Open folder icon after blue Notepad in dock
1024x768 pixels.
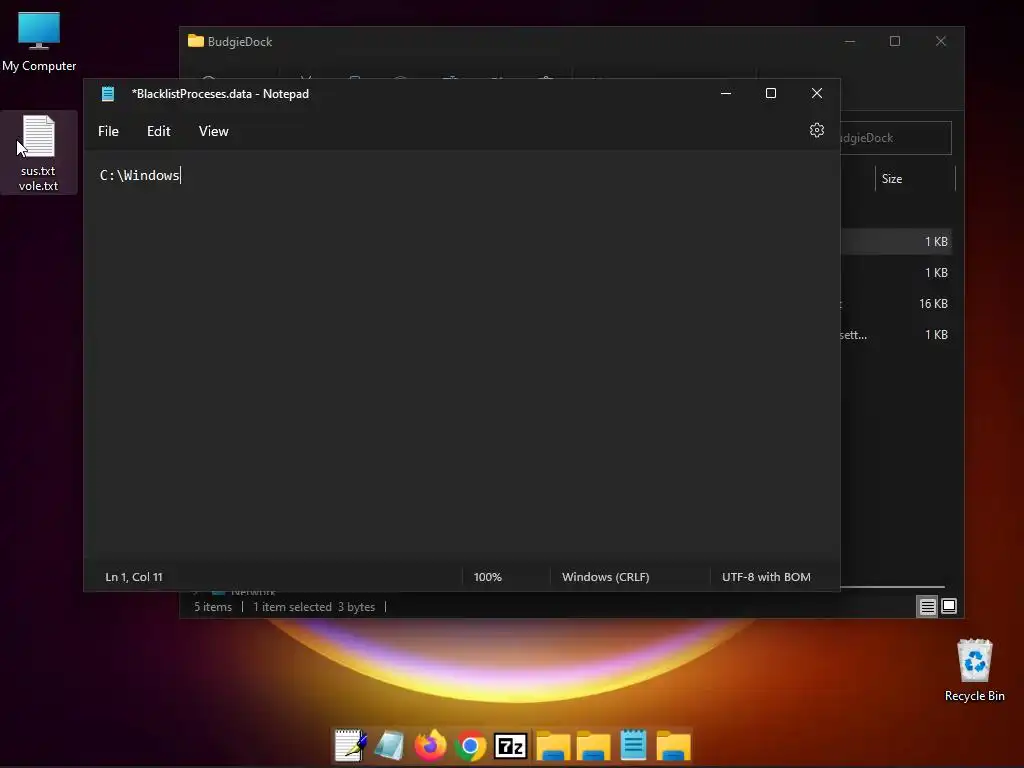673,746
